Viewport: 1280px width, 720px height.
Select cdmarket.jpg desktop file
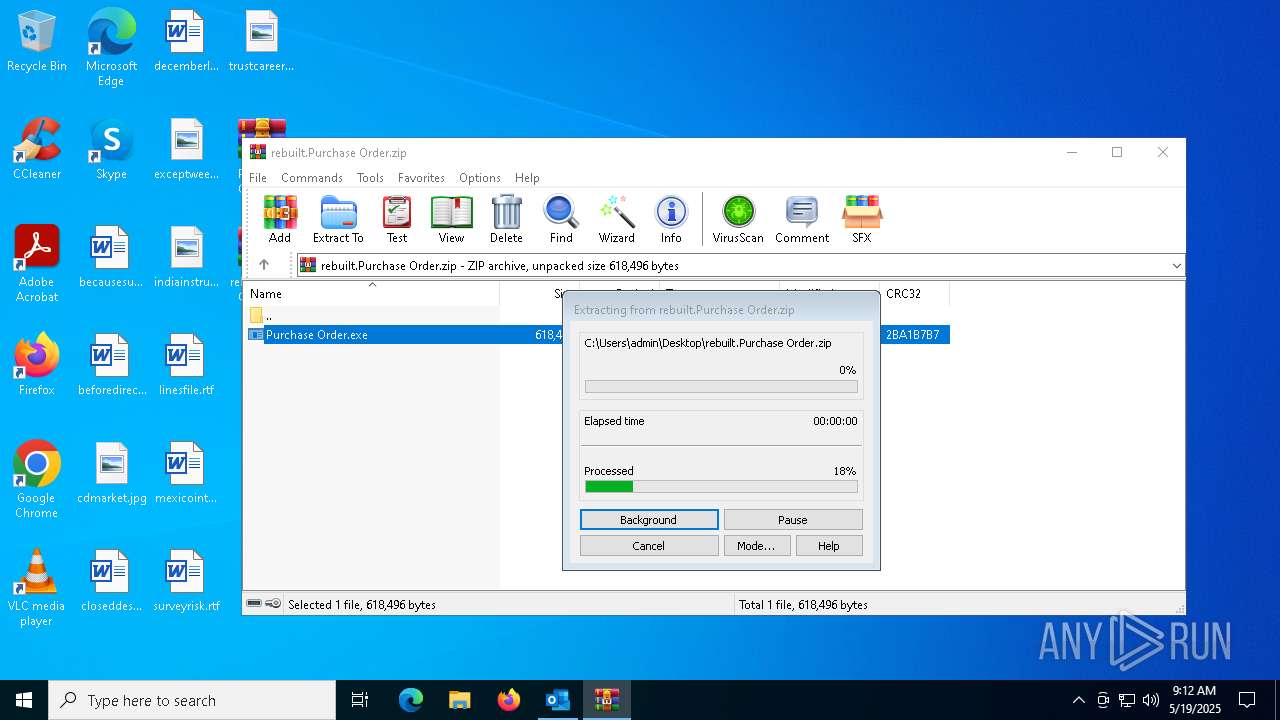point(111,473)
